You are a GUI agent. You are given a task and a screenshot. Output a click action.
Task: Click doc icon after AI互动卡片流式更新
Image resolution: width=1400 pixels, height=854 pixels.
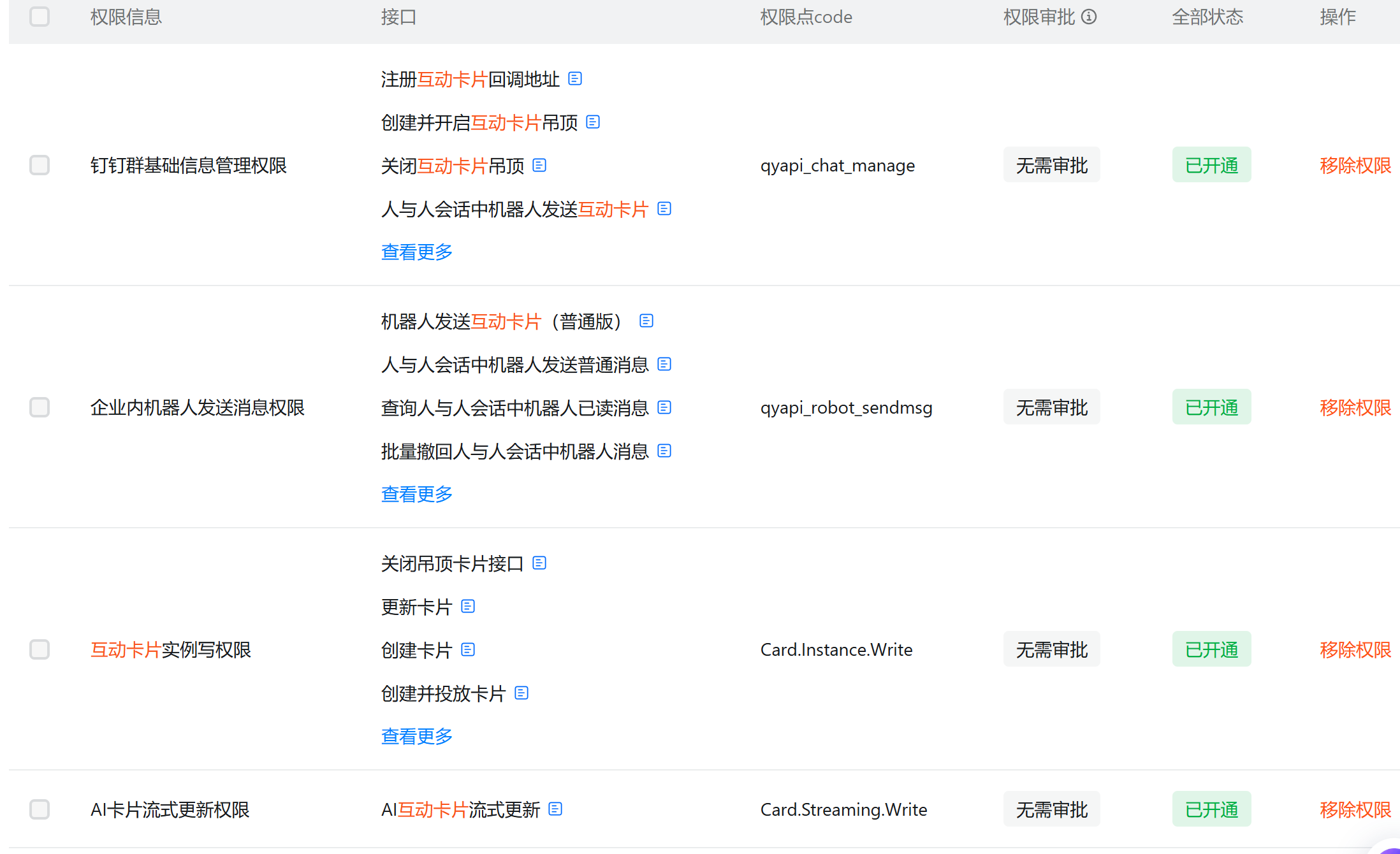555,809
